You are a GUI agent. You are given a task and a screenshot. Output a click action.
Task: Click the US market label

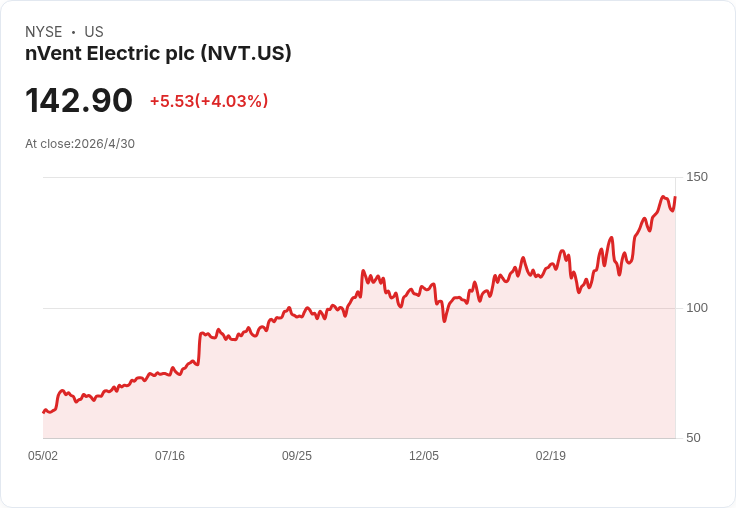click(94, 32)
